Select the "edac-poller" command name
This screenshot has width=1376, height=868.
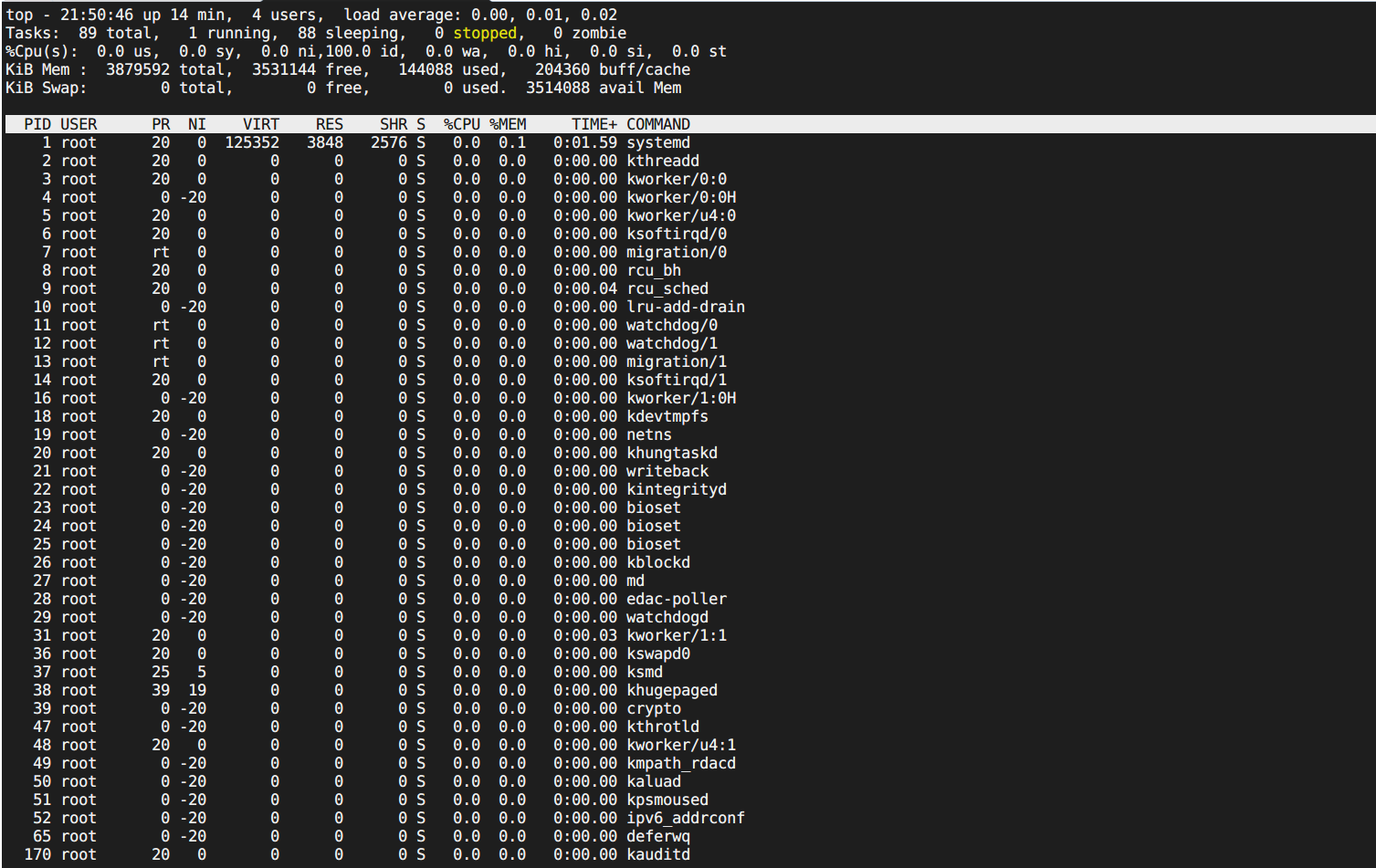coord(677,599)
